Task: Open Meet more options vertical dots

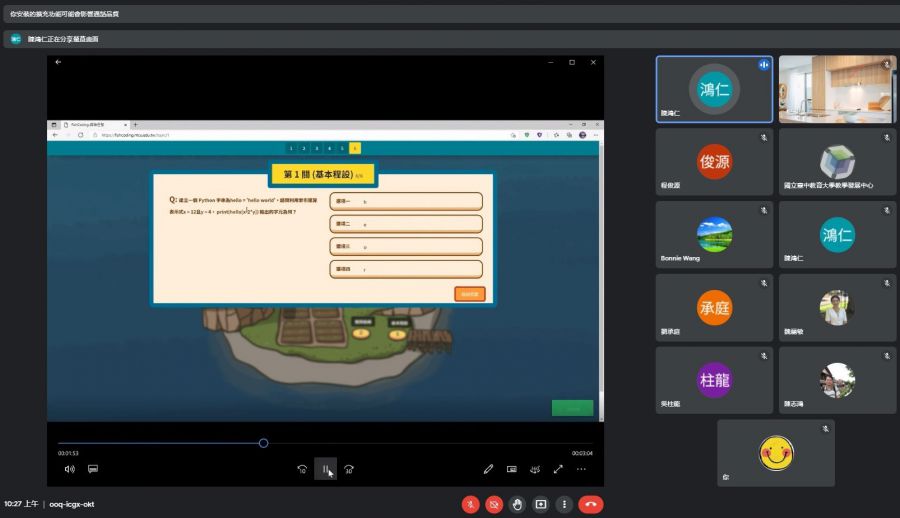Action: coord(564,504)
